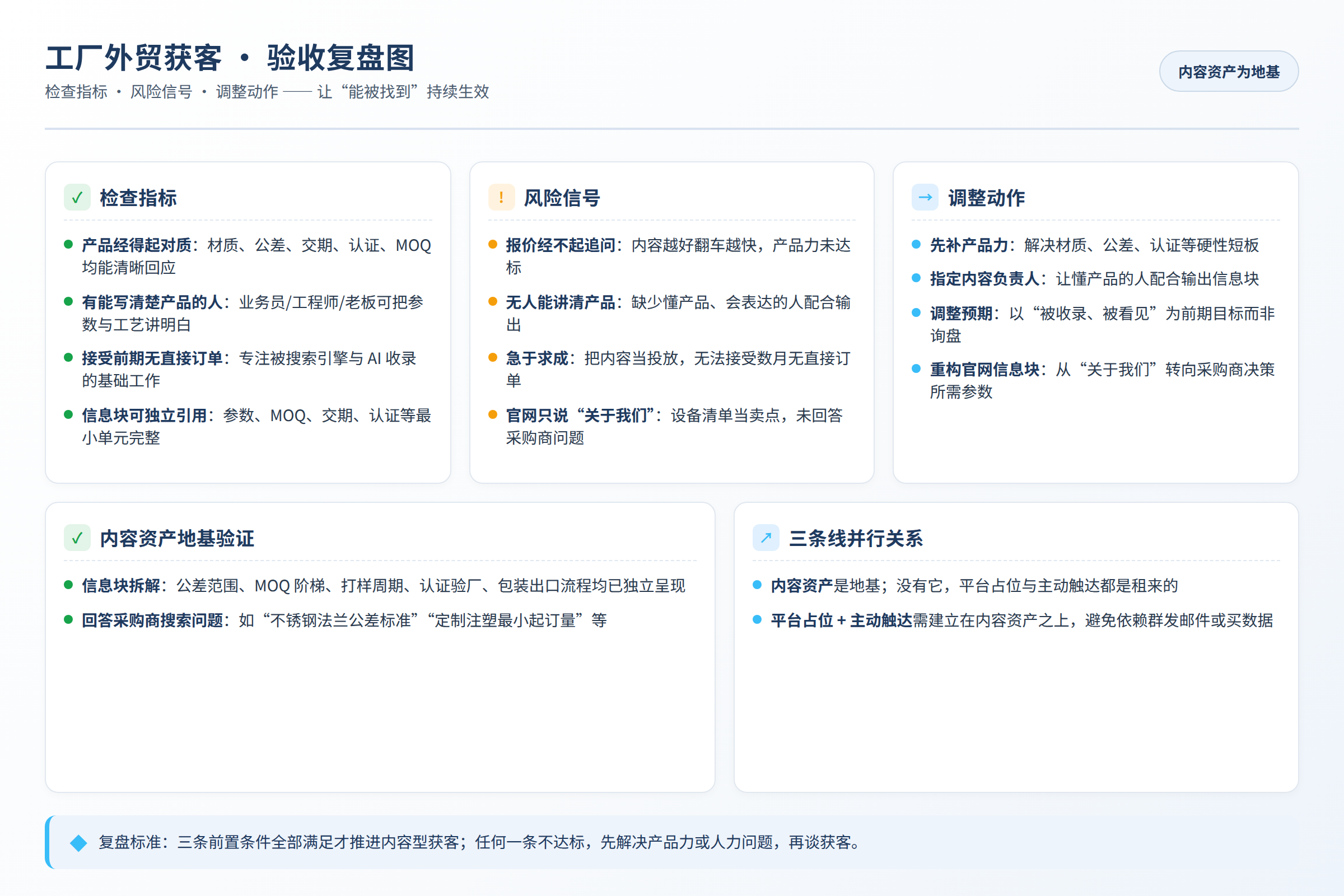This screenshot has height=896, width=1344.
Task: Click the orange exclamation icon beside 风险信号
Action: click(x=501, y=197)
